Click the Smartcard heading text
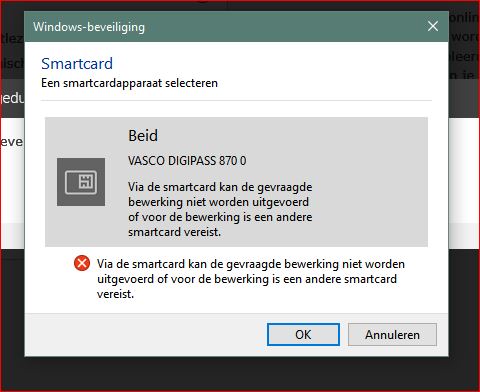Screen dimensions: 480x392 click(x=77, y=64)
